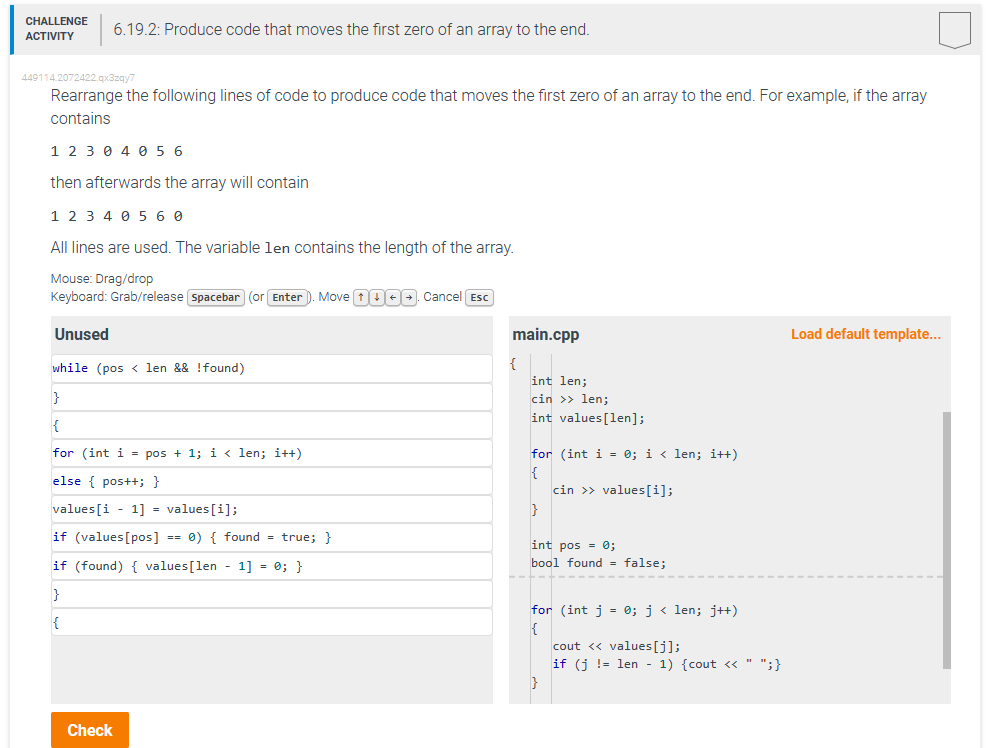This screenshot has height=748, width=1000.
Task: Click the 'int pos = 0;' line
Action: (x=573, y=545)
